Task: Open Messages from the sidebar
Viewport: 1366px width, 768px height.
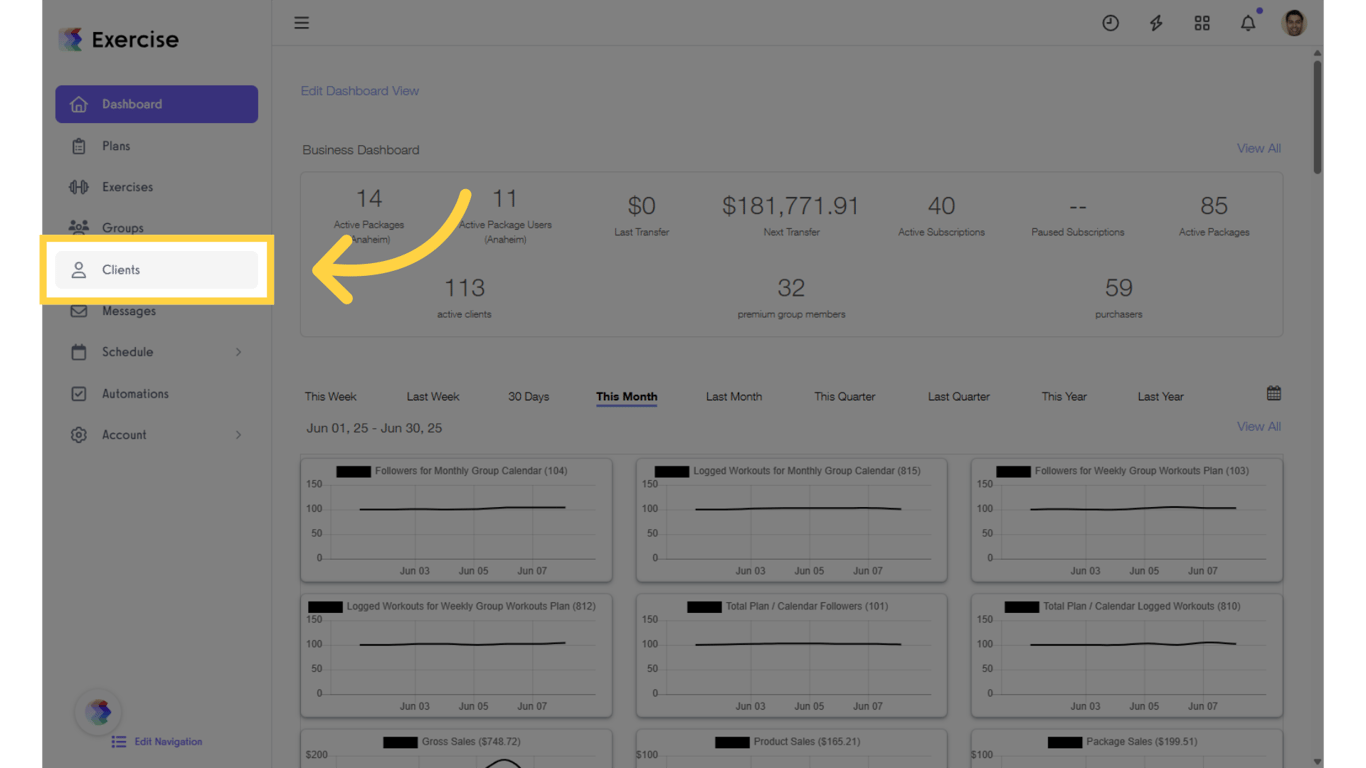Action: [128, 310]
